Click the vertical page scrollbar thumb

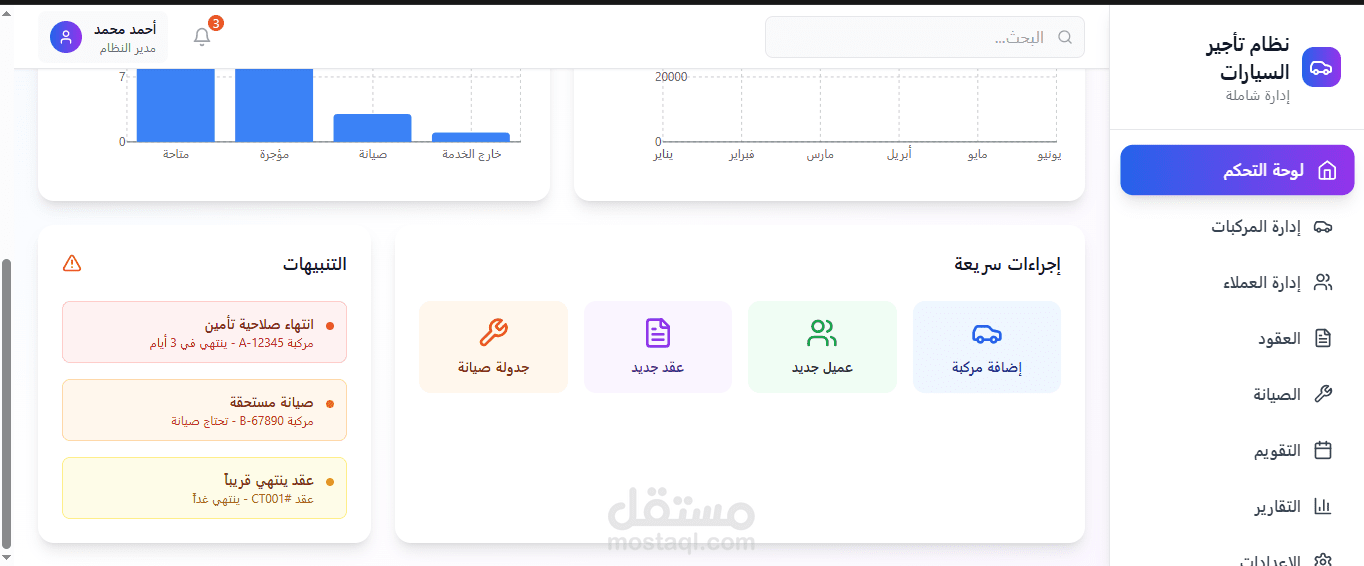(x=6, y=403)
